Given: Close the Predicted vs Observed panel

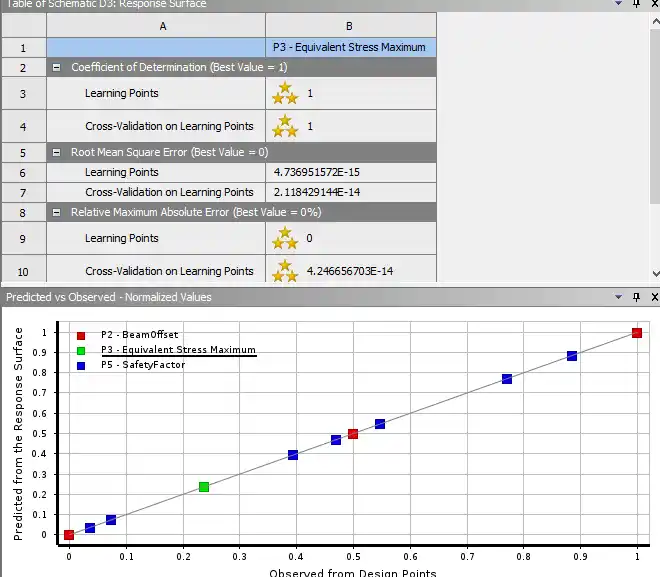Looking at the screenshot, I should click(655, 297).
